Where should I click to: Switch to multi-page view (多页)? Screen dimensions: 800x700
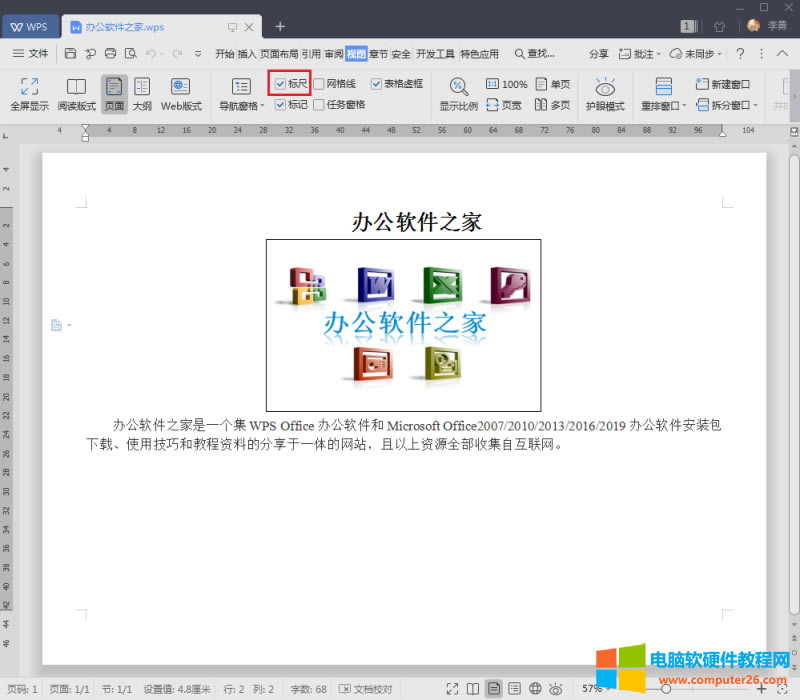(554, 104)
